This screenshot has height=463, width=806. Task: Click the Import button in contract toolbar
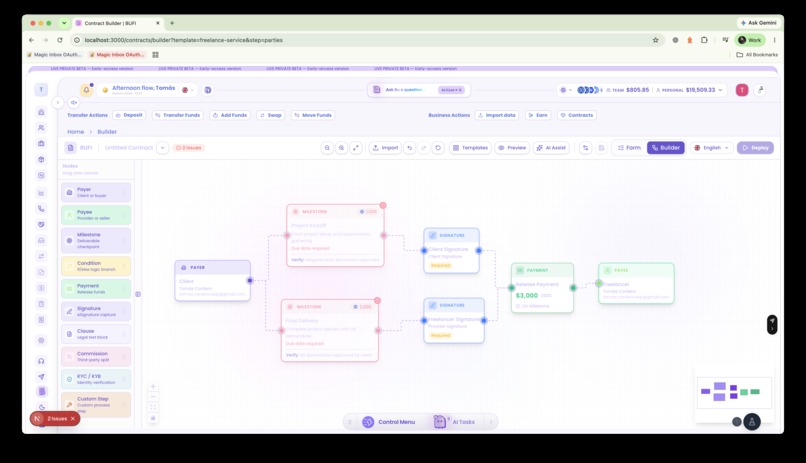tap(385, 147)
